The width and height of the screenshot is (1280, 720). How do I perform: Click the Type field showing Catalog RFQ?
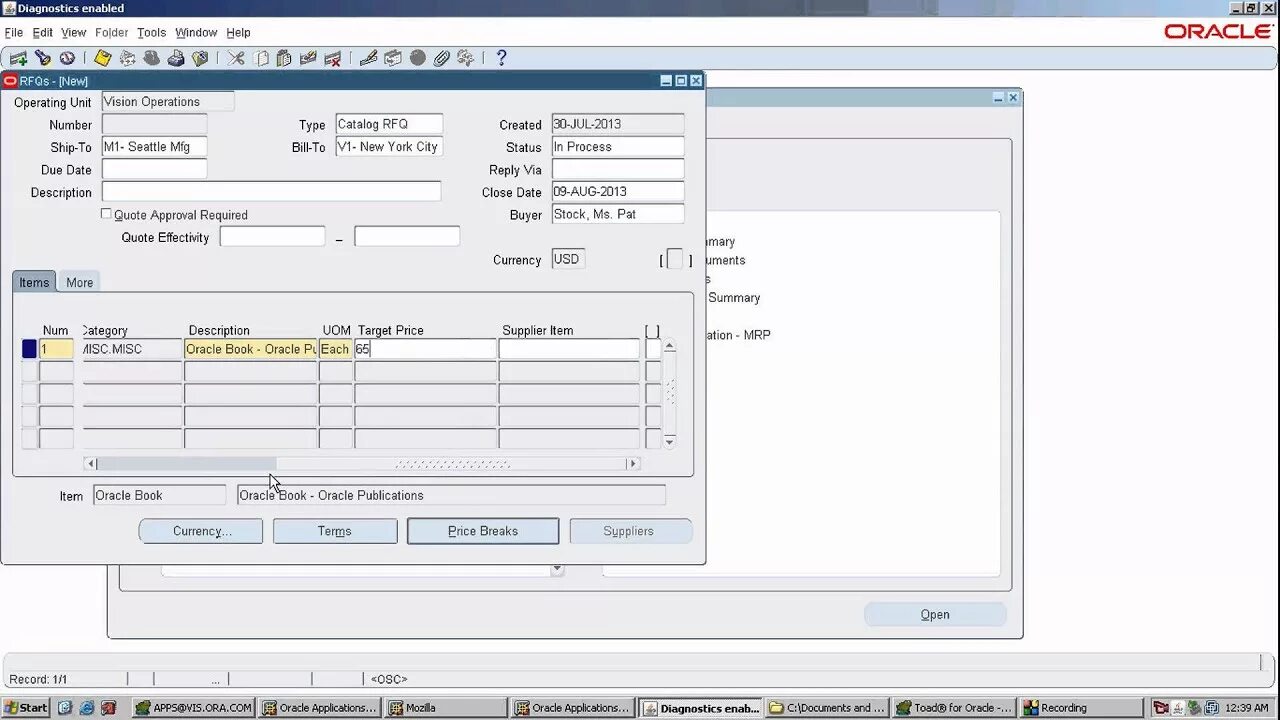coord(389,124)
